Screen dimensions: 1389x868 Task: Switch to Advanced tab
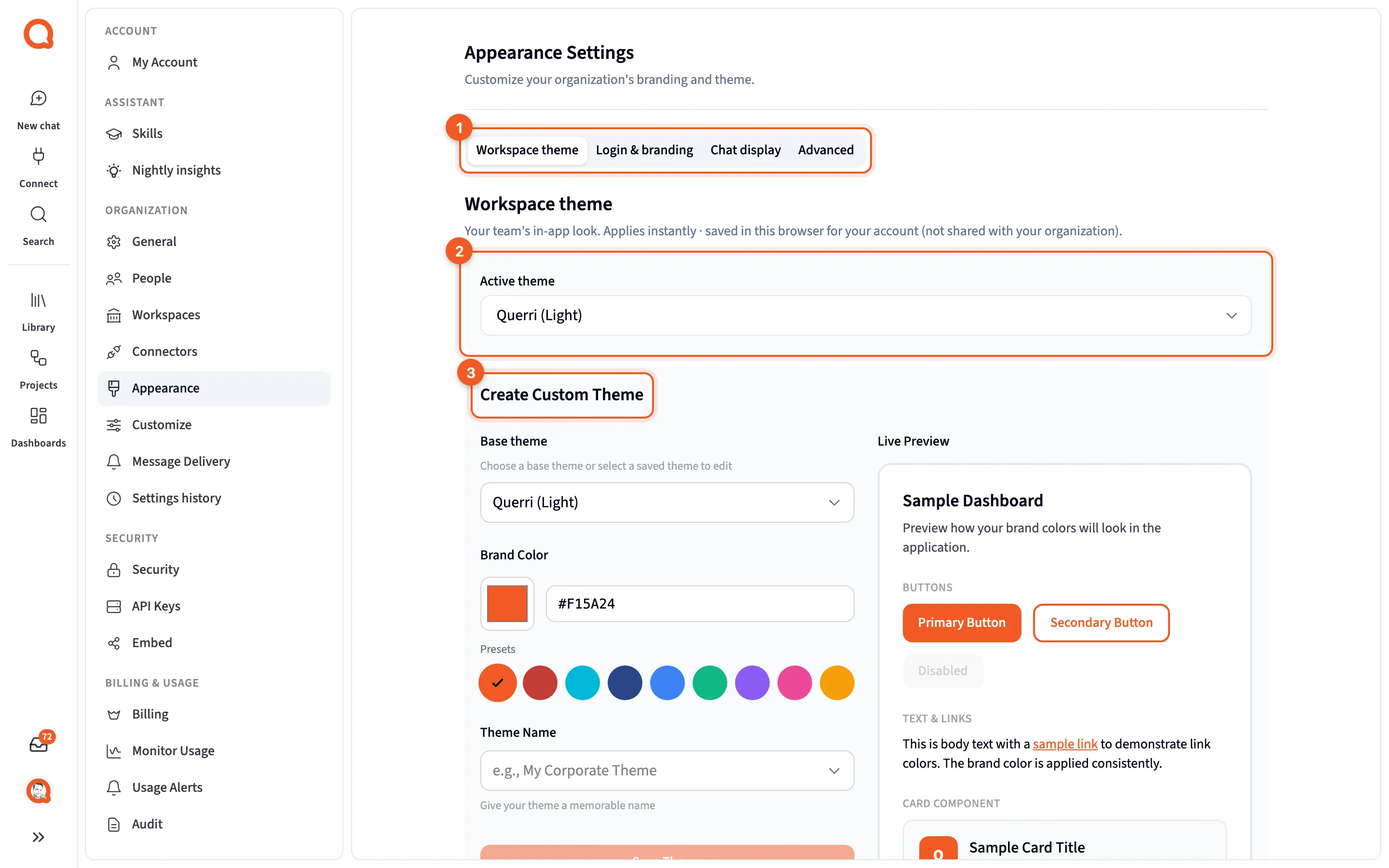(x=825, y=150)
